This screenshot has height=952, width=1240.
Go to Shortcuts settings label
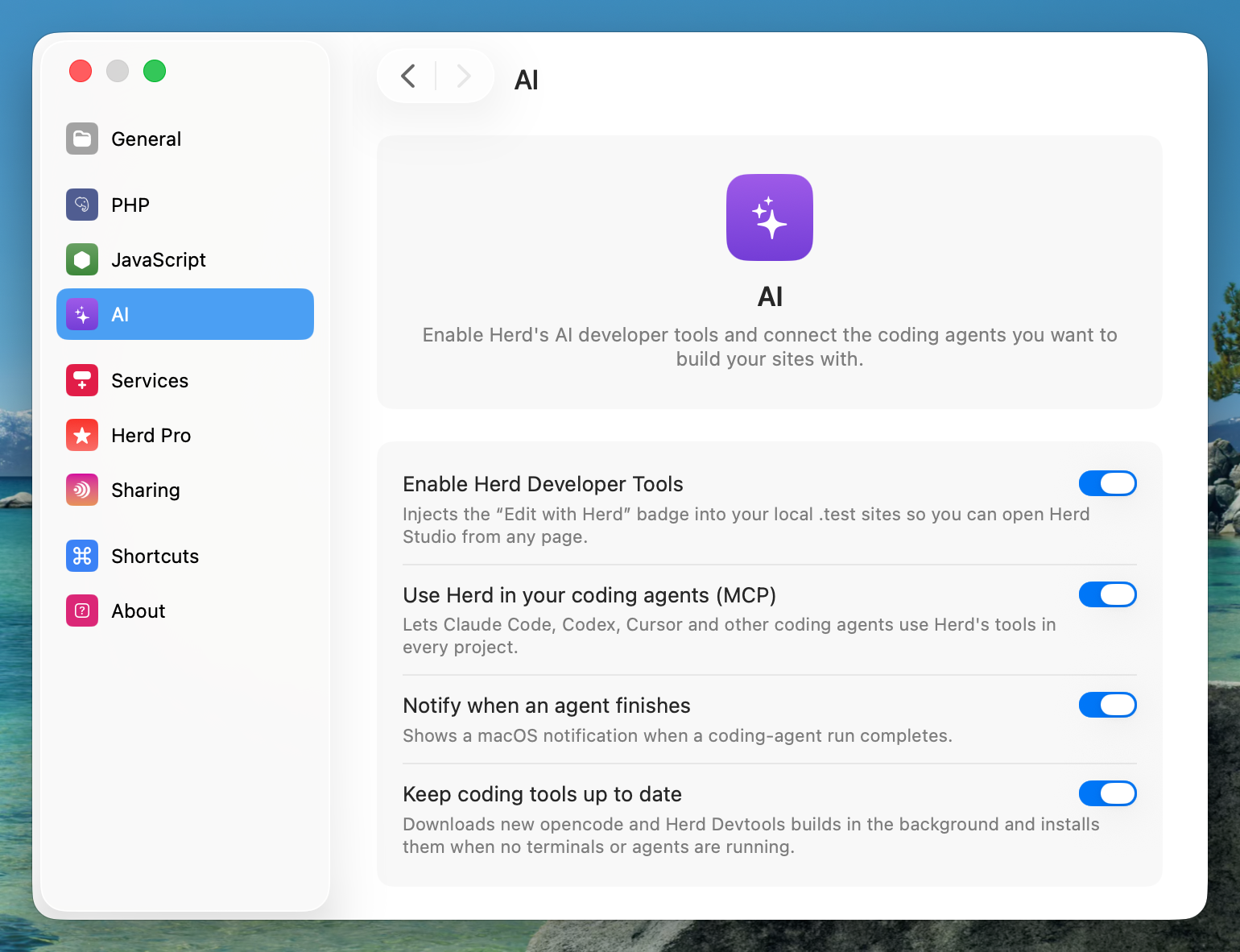click(x=155, y=557)
